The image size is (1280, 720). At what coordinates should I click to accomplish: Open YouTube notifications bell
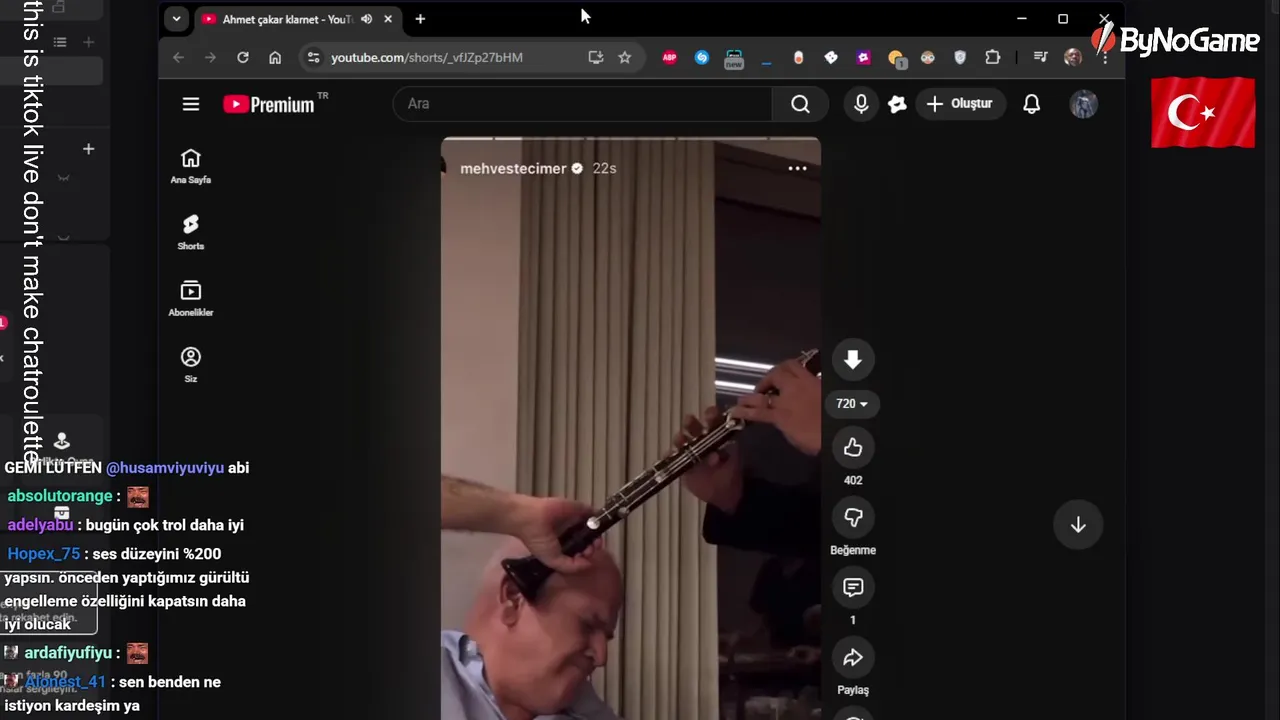click(1032, 104)
